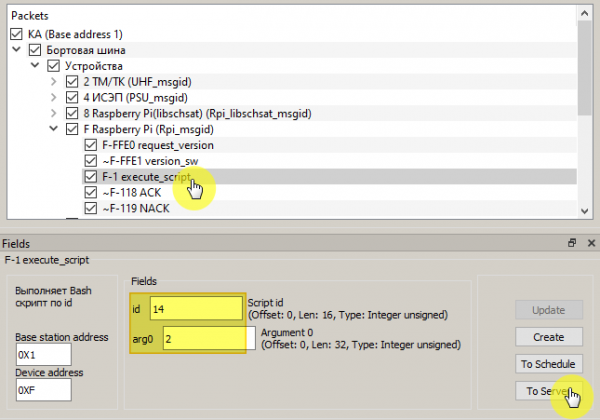The height and width of the screenshot is (420, 600).
Task: Collapse the Бортовая шина tree node
Action: pos(17,50)
